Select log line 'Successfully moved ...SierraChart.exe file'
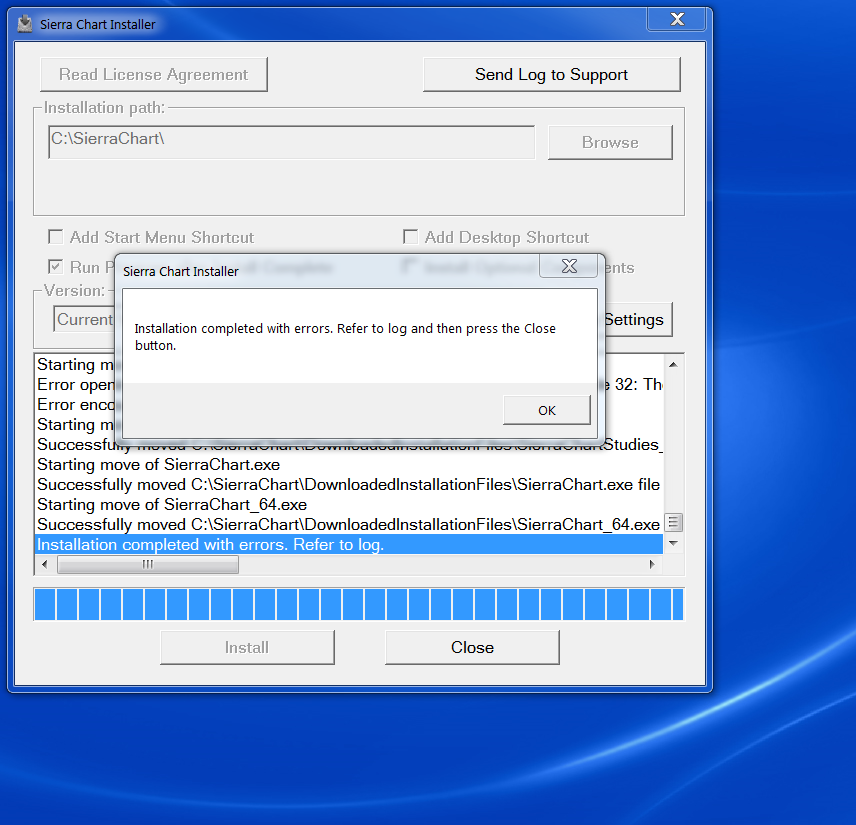This screenshot has height=825, width=856. click(349, 485)
